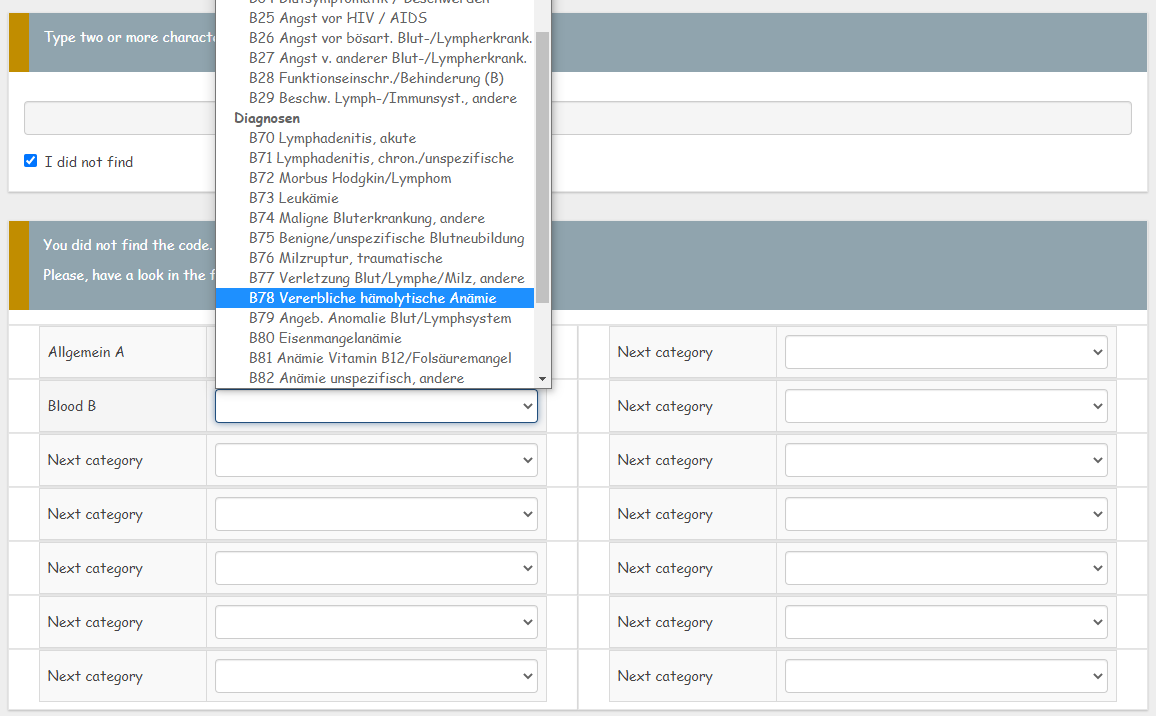
Task: Click the dropdown list's scroll-down arrow
Action: pyautogui.click(x=542, y=380)
